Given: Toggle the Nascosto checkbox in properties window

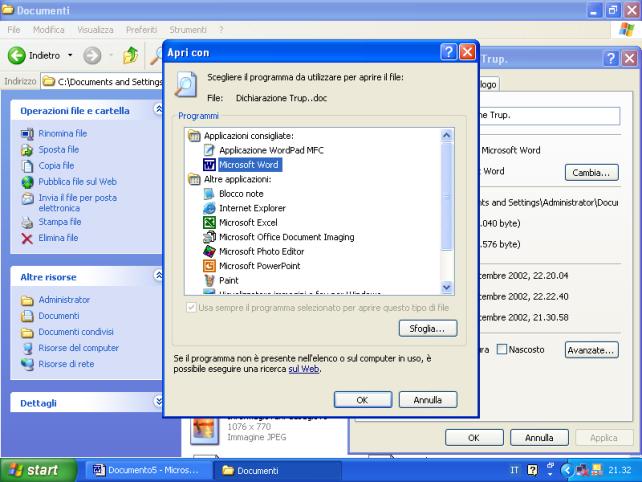Looking at the screenshot, I should click(502, 349).
